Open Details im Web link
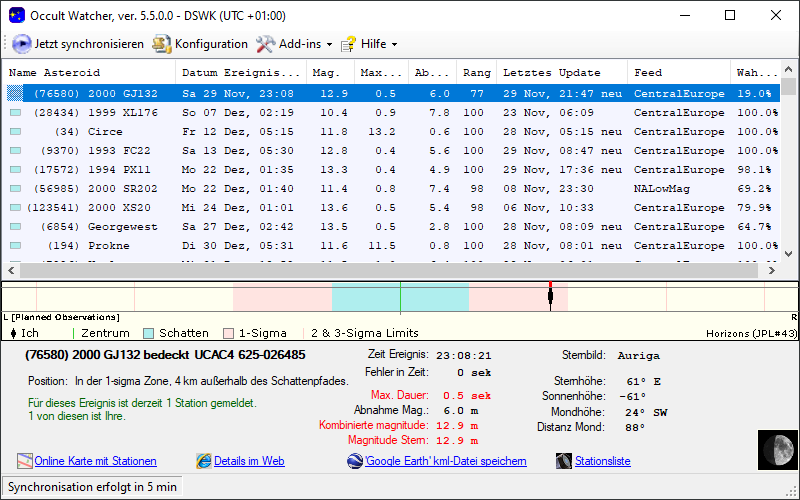The width and height of the screenshot is (800, 500). pyautogui.click(x=249, y=461)
